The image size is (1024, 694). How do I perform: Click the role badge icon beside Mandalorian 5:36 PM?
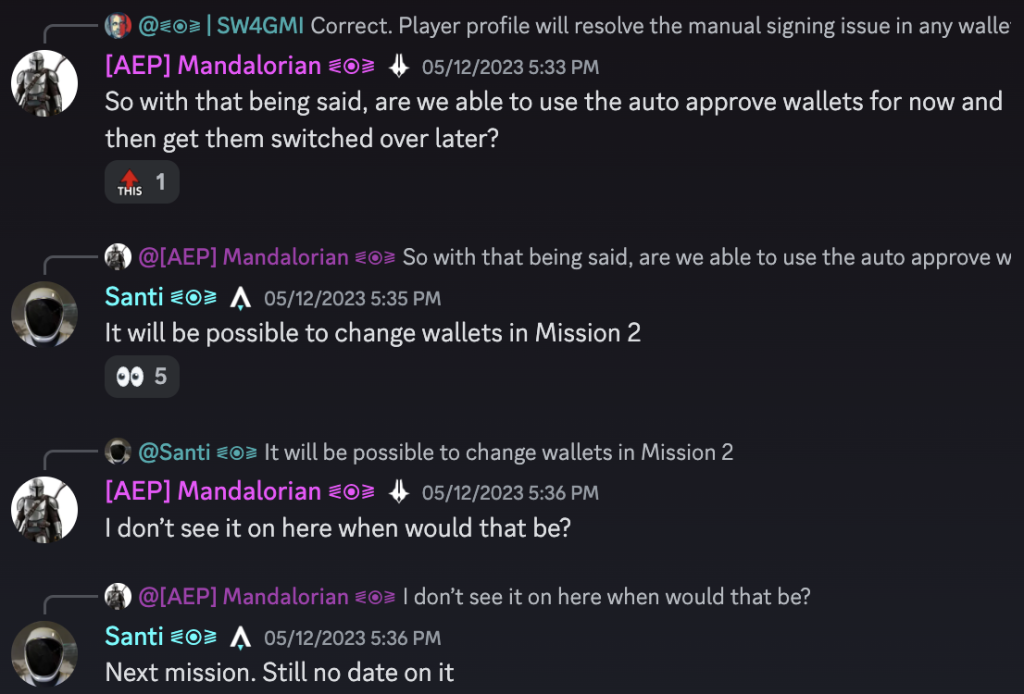399,492
